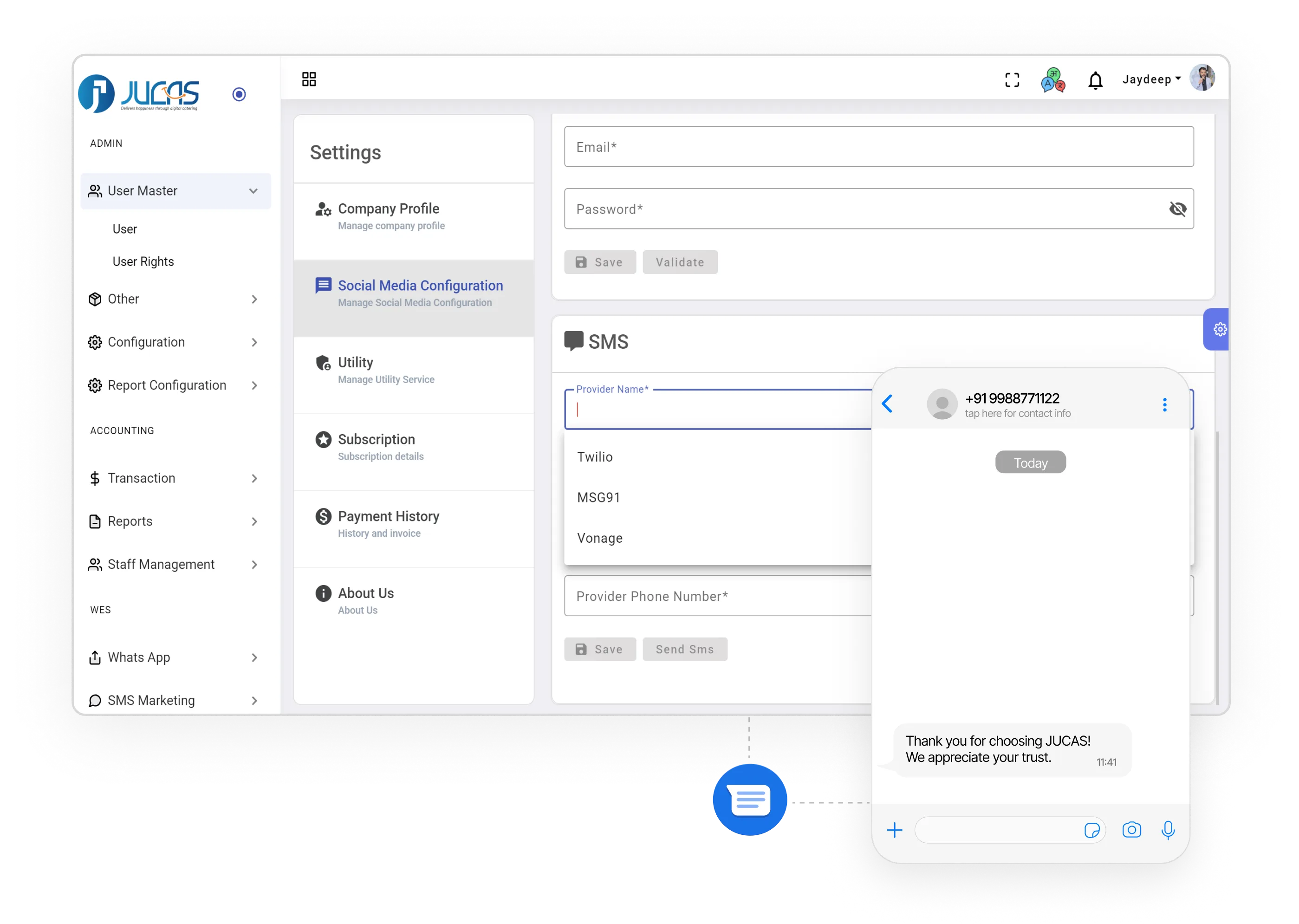
Task: Click the camera icon in the SMS composer
Action: click(1132, 830)
